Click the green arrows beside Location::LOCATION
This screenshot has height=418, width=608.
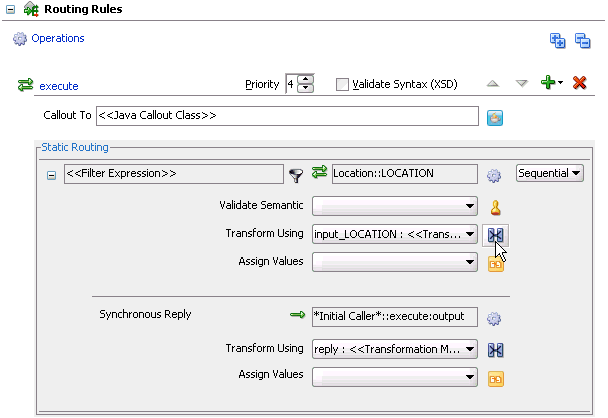[x=320, y=172]
